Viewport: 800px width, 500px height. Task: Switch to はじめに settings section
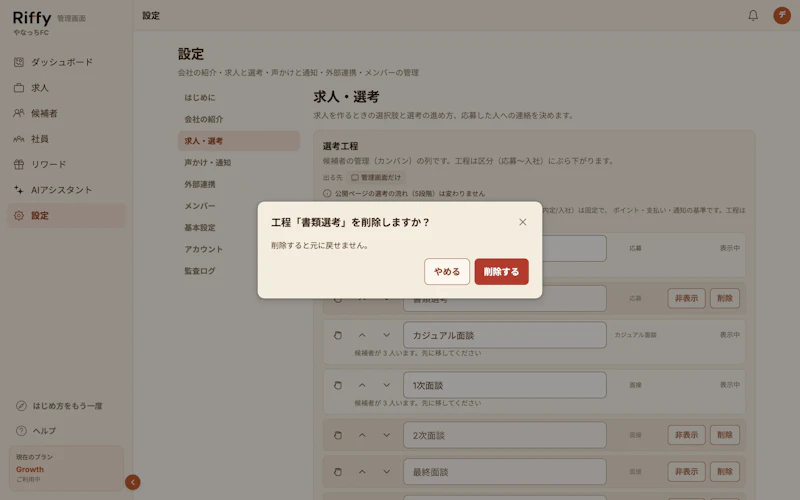click(x=239, y=97)
